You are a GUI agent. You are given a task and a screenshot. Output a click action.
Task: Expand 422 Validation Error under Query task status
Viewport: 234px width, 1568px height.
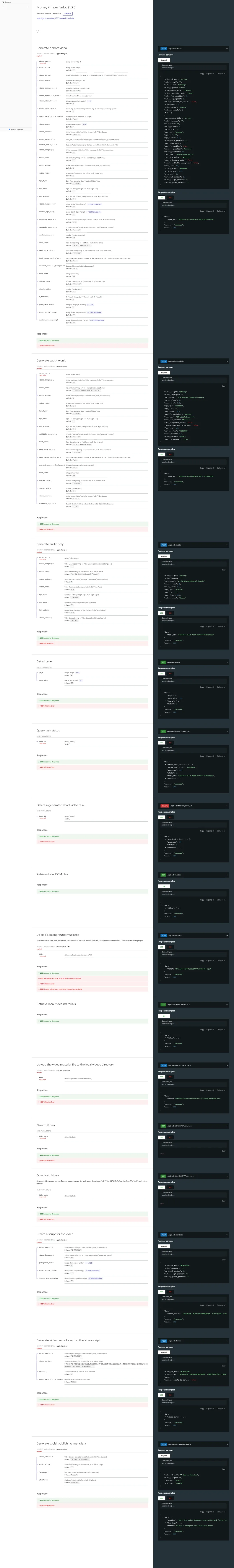coord(92,768)
